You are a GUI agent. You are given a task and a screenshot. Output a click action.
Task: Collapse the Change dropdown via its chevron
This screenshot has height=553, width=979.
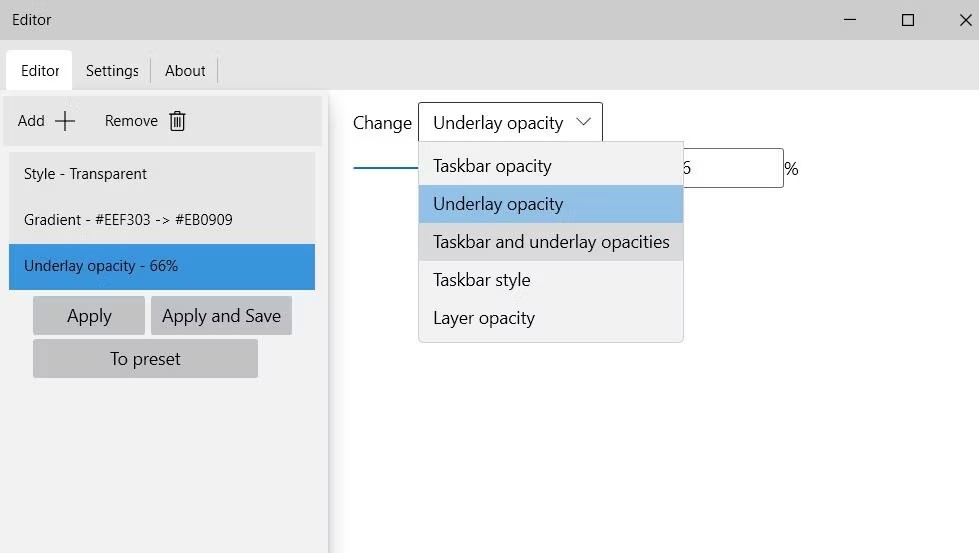click(583, 123)
